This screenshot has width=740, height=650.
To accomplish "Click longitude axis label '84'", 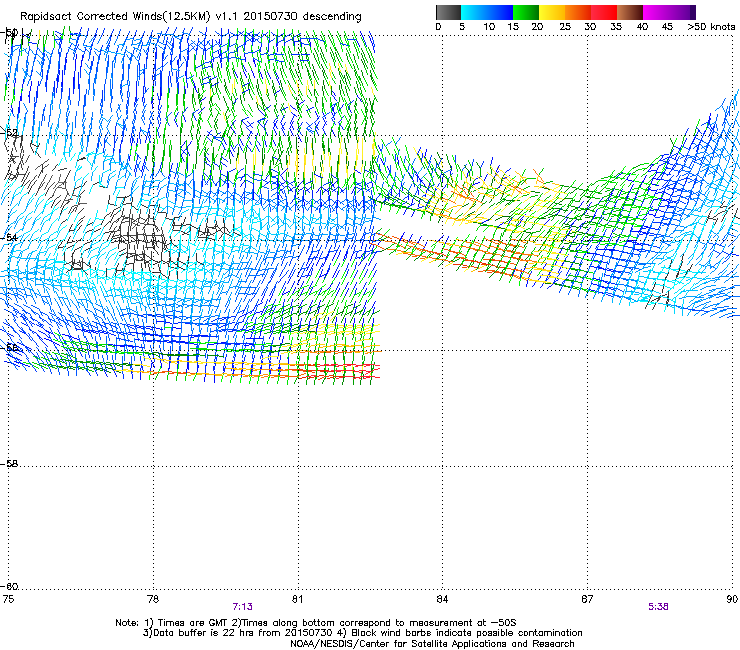I will click(442, 599).
